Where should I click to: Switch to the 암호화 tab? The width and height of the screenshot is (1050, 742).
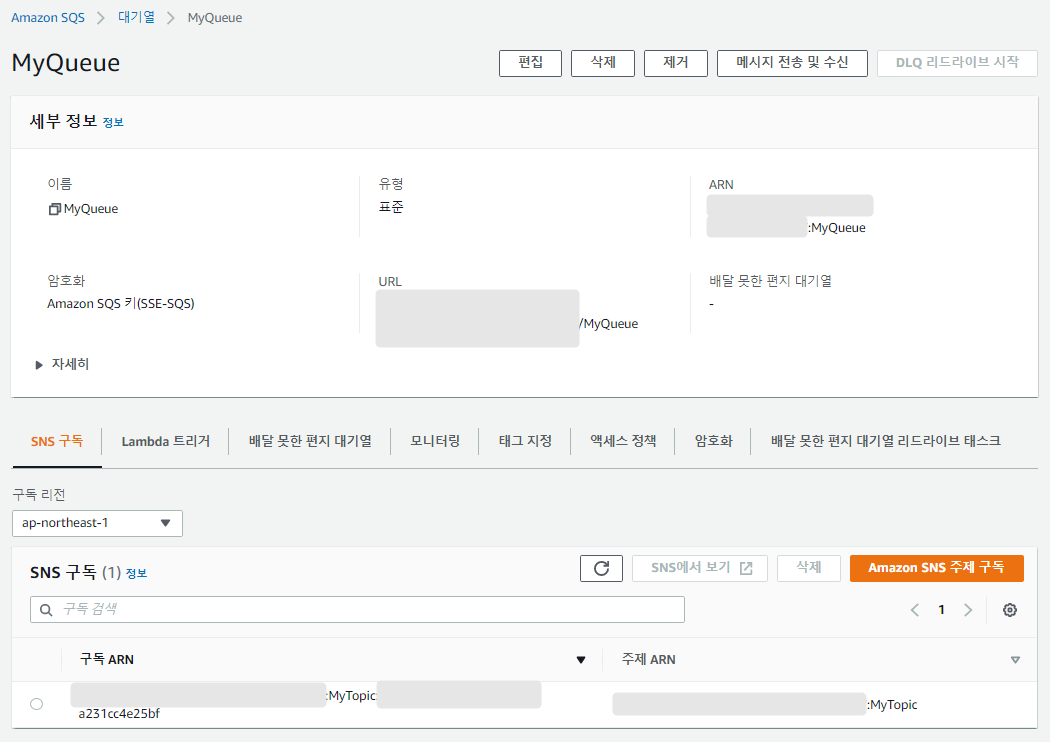[713, 441]
